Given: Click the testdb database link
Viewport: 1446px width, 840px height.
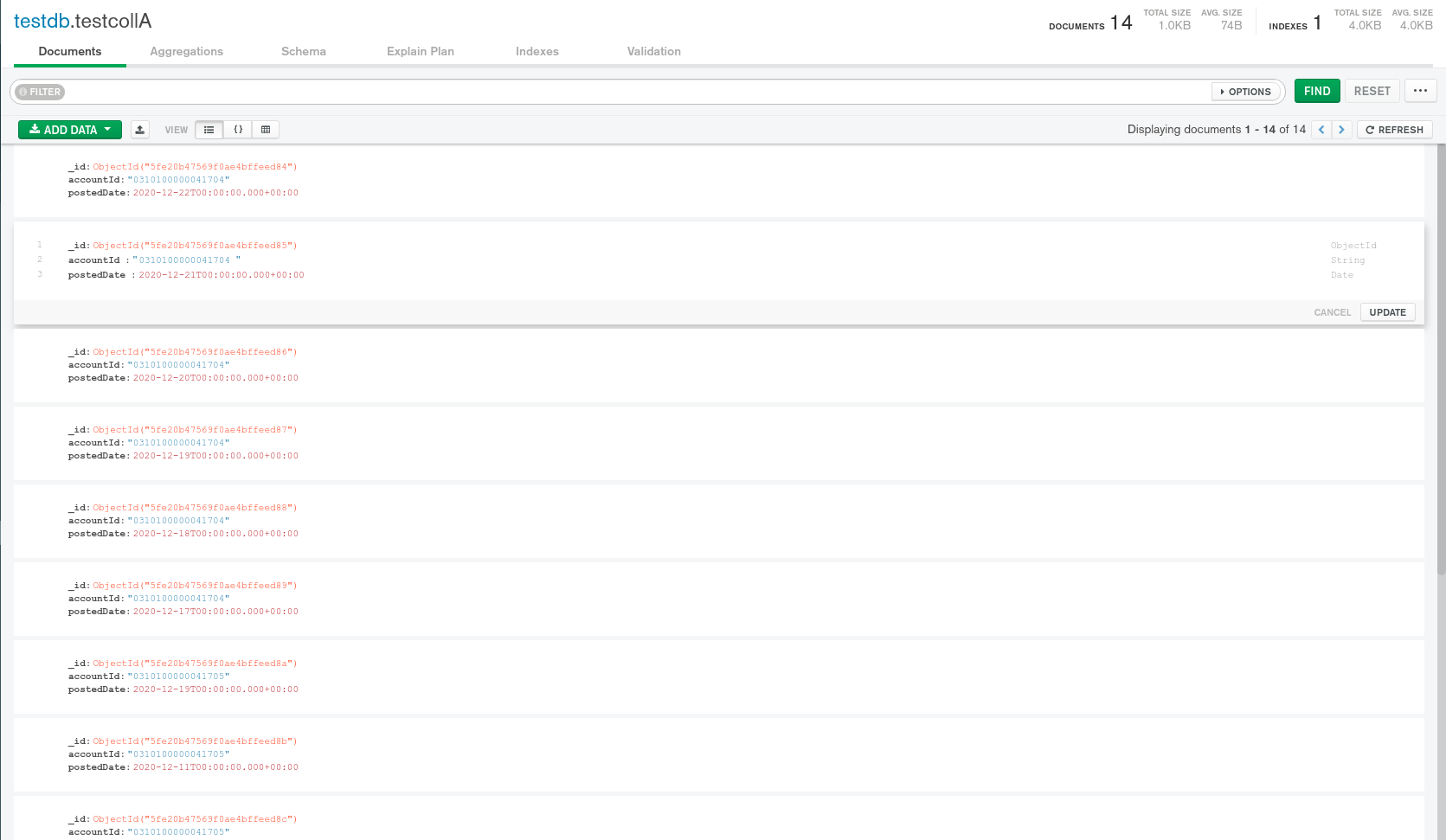Looking at the screenshot, I should pyautogui.click(x=42, y=21).
